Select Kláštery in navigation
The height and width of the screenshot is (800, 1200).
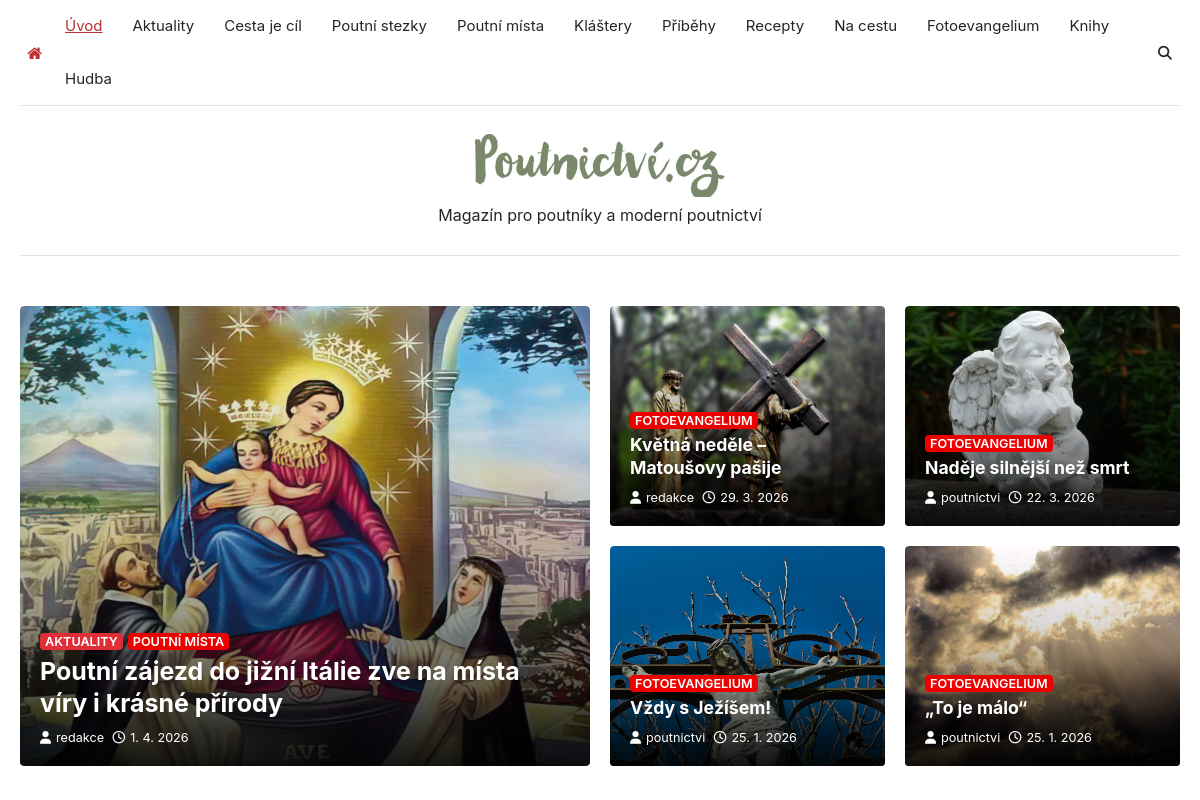pos(603,26)
